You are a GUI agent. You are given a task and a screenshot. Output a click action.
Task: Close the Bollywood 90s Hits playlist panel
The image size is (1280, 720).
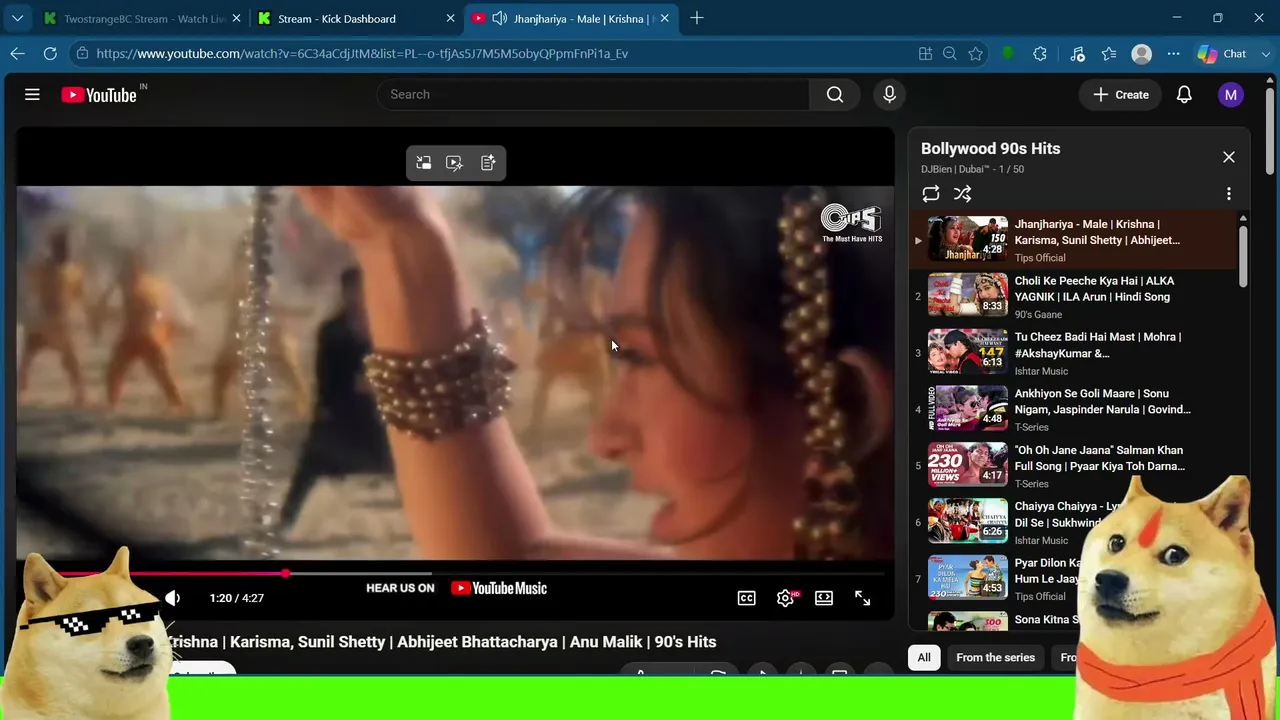(1229, 157)
